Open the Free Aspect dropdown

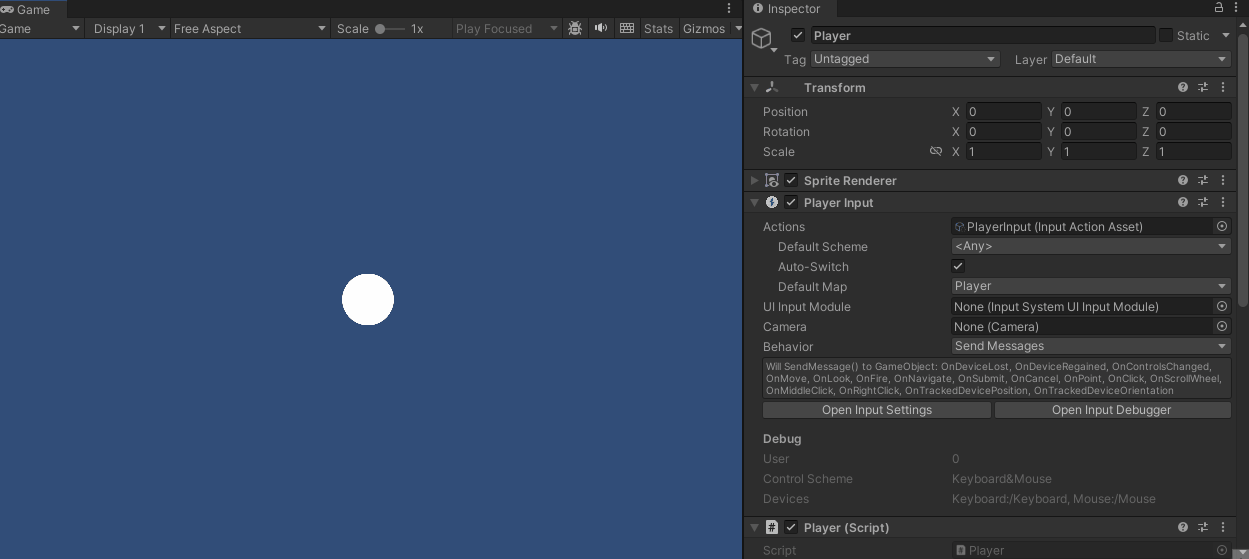pos(250,28)
